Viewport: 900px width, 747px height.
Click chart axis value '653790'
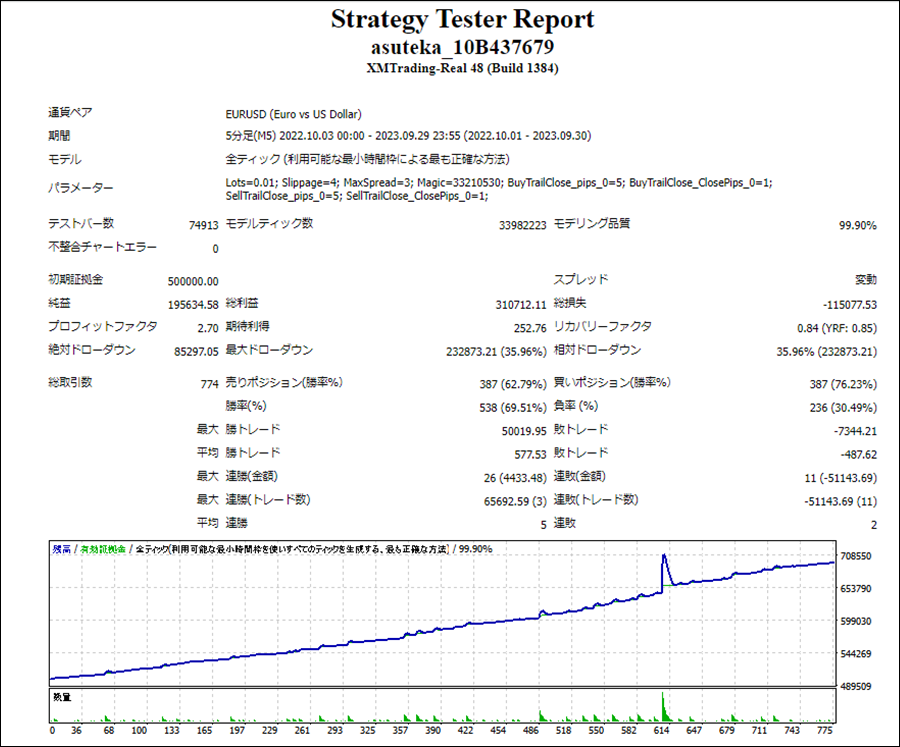(x=856, y=589)
